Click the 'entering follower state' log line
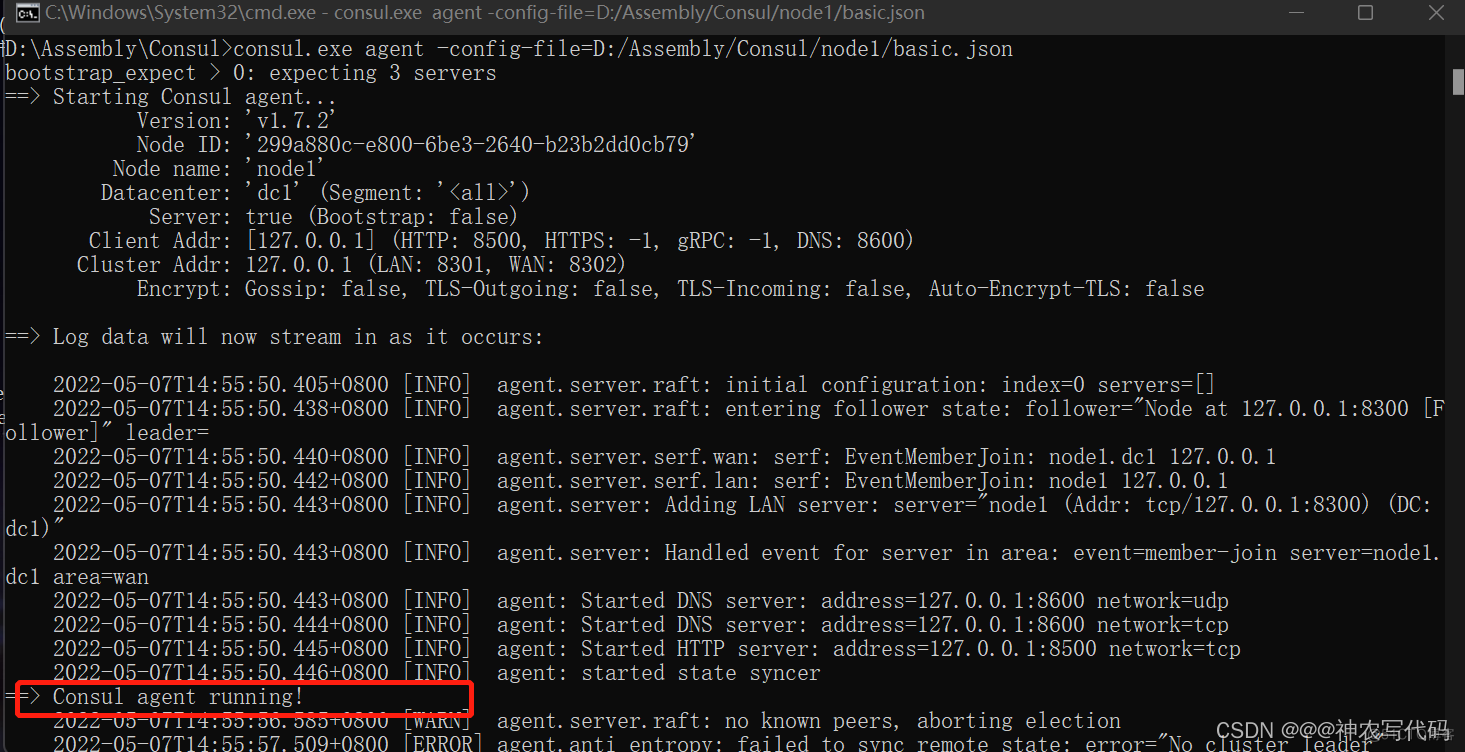 (725, 421)
